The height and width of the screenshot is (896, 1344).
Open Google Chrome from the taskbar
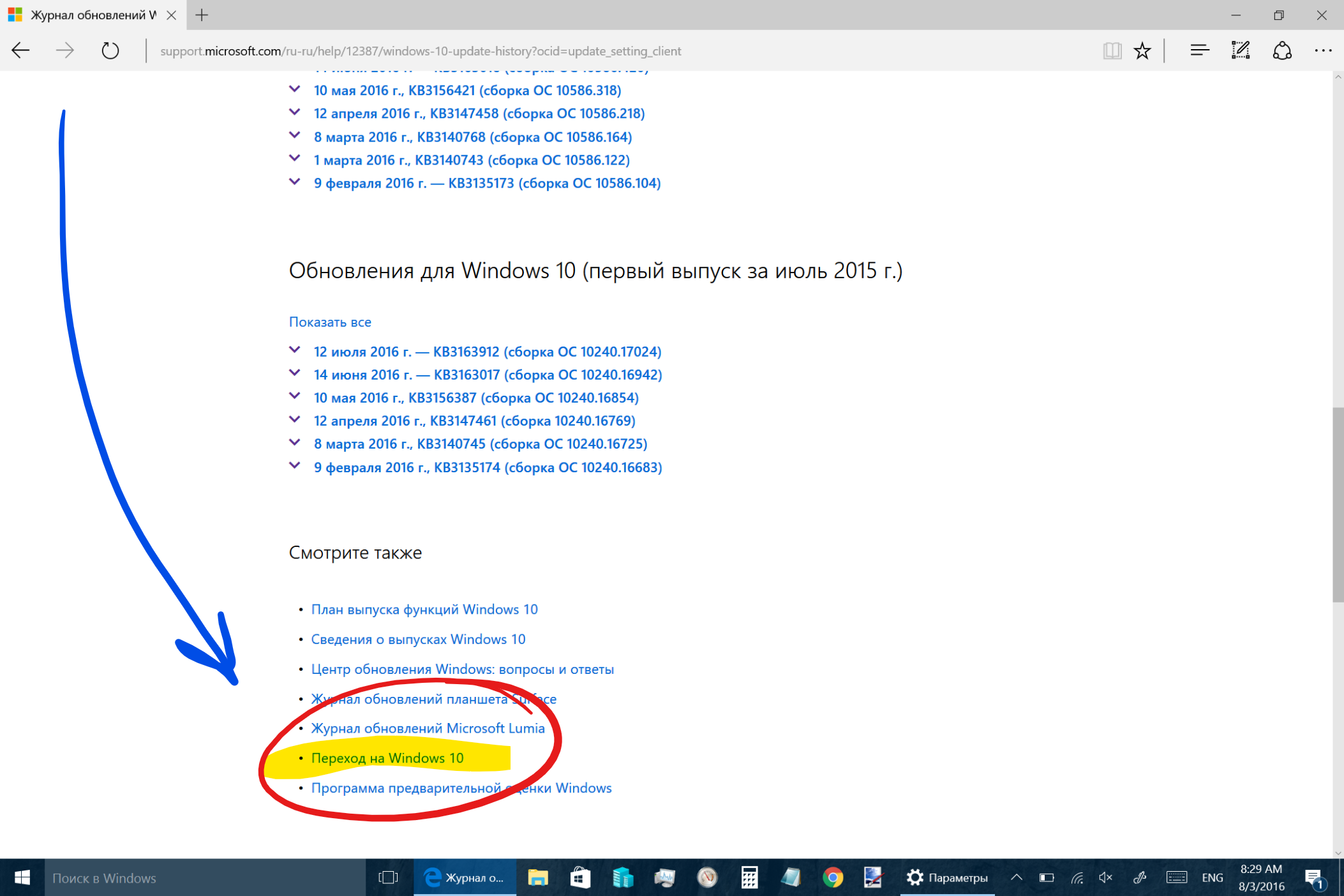[x=832, y=877]
